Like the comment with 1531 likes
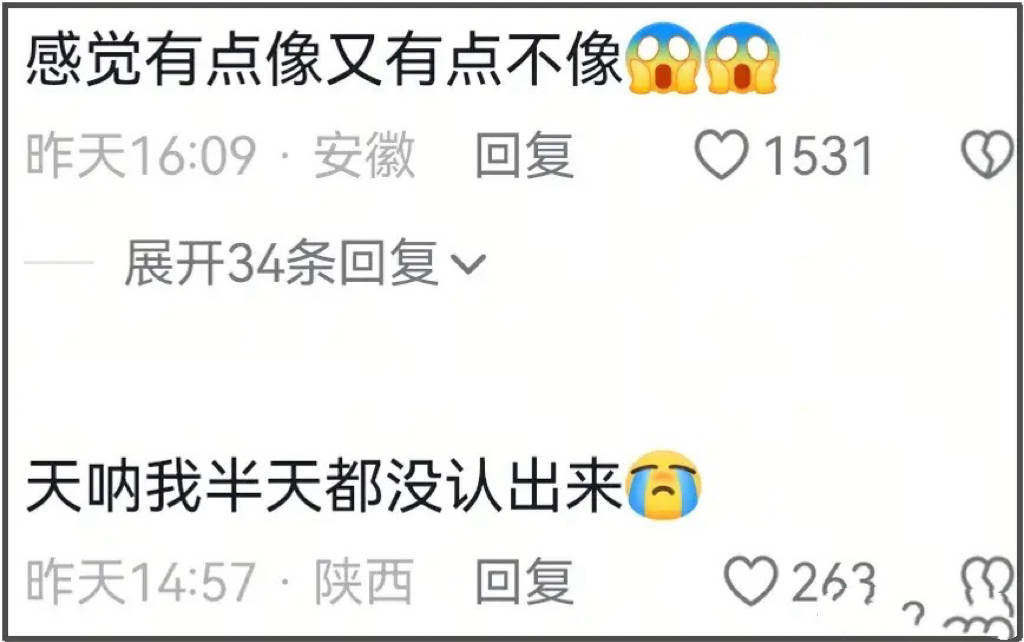 (x=721, y=154)
